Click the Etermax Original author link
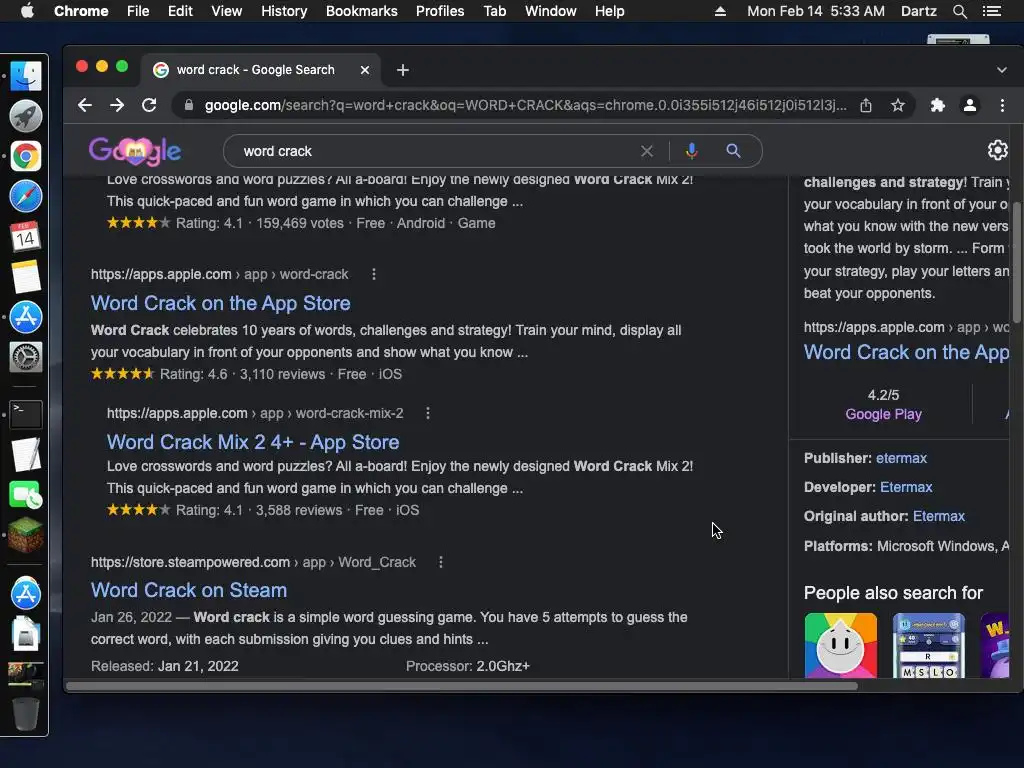Screen dimensions: 1024x768 [x=938, y=517]
